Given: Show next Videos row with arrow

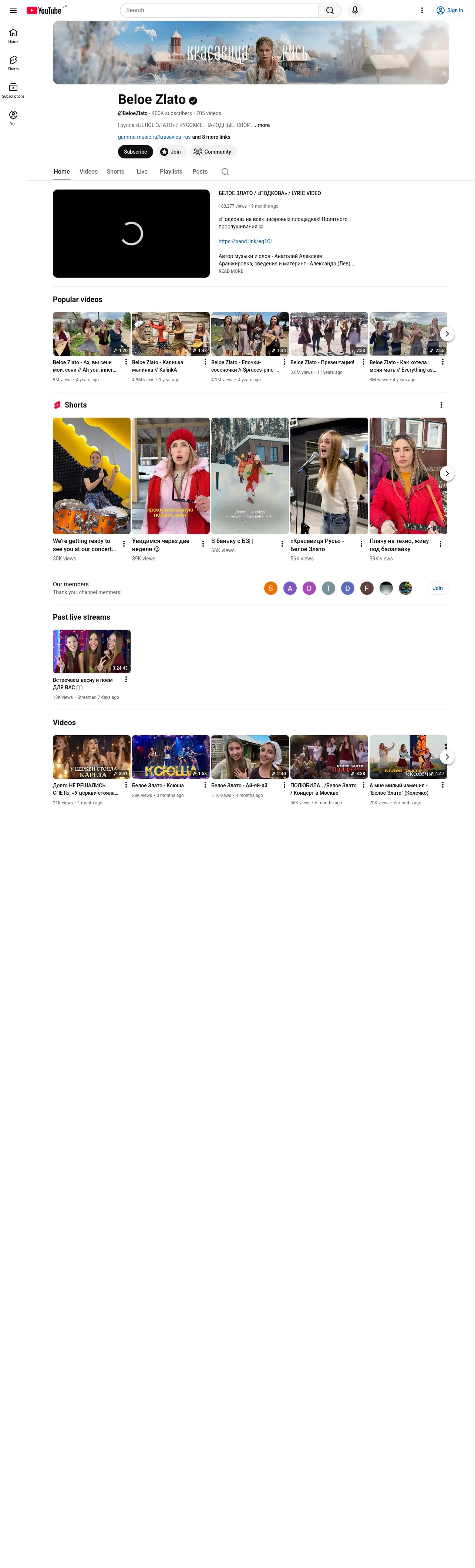Looking at the screenshot, I should tap(447, 757).
